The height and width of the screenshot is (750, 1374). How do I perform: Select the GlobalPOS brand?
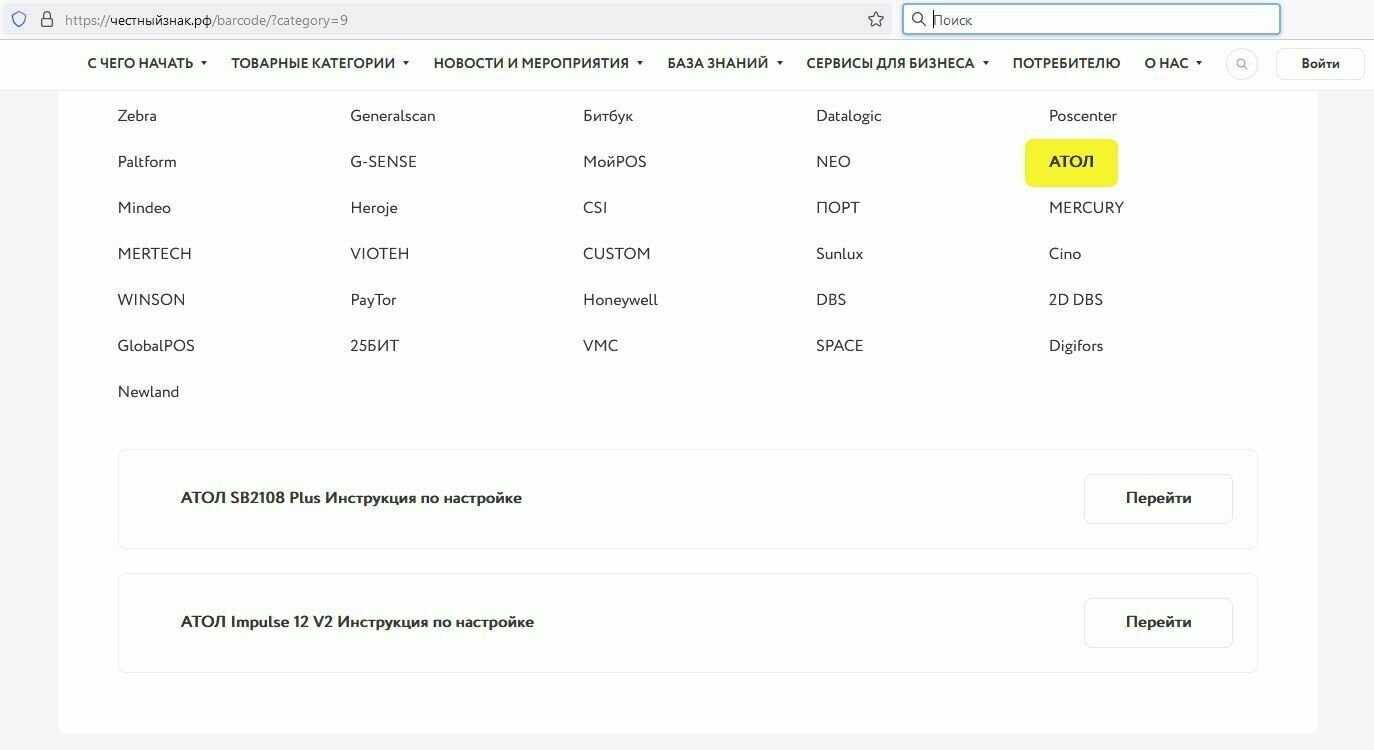(156, 346)
